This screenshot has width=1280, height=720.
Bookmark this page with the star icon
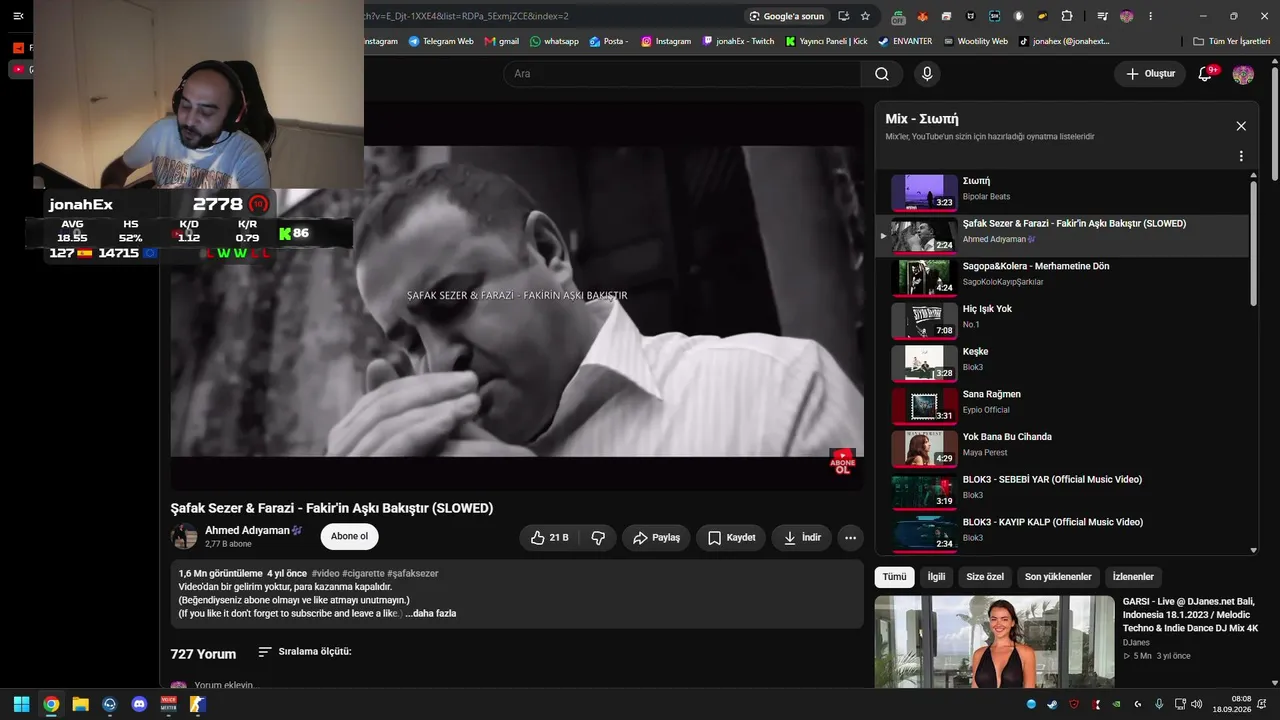865,16
